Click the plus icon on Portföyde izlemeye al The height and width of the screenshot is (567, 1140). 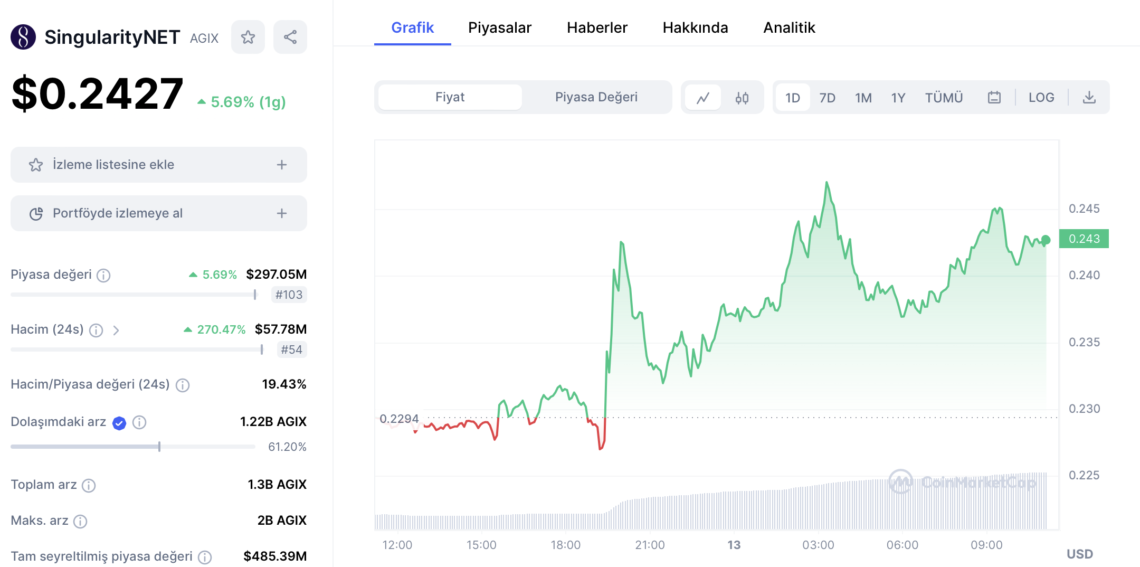coord(282,214)
